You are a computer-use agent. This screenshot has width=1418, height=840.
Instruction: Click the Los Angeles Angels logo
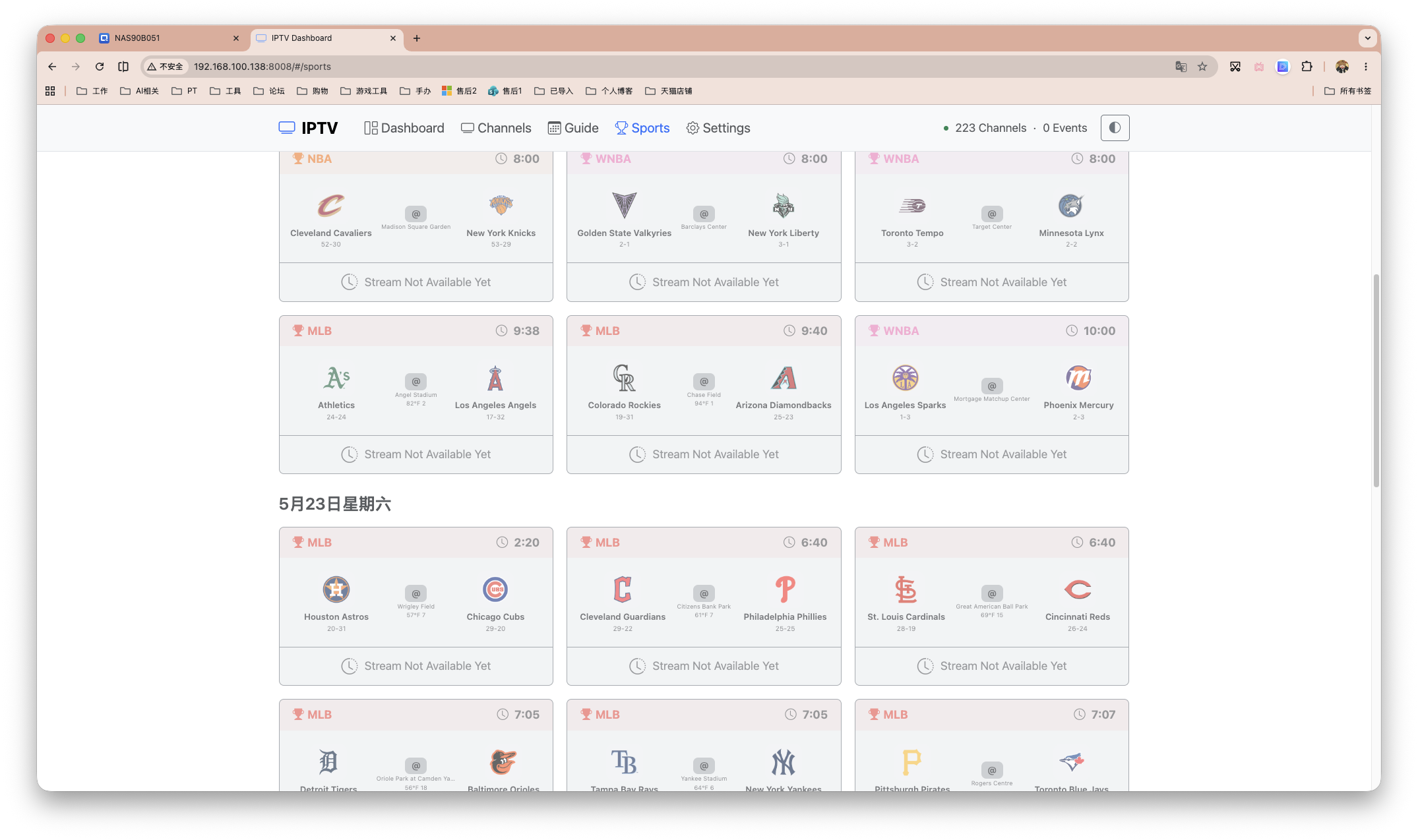tap(495, 378)
